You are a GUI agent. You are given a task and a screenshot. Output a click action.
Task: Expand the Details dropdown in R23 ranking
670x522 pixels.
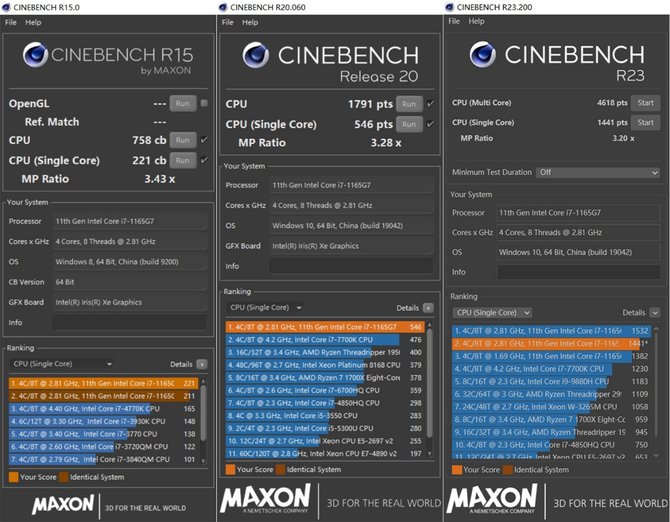click(x=655, y=313)
